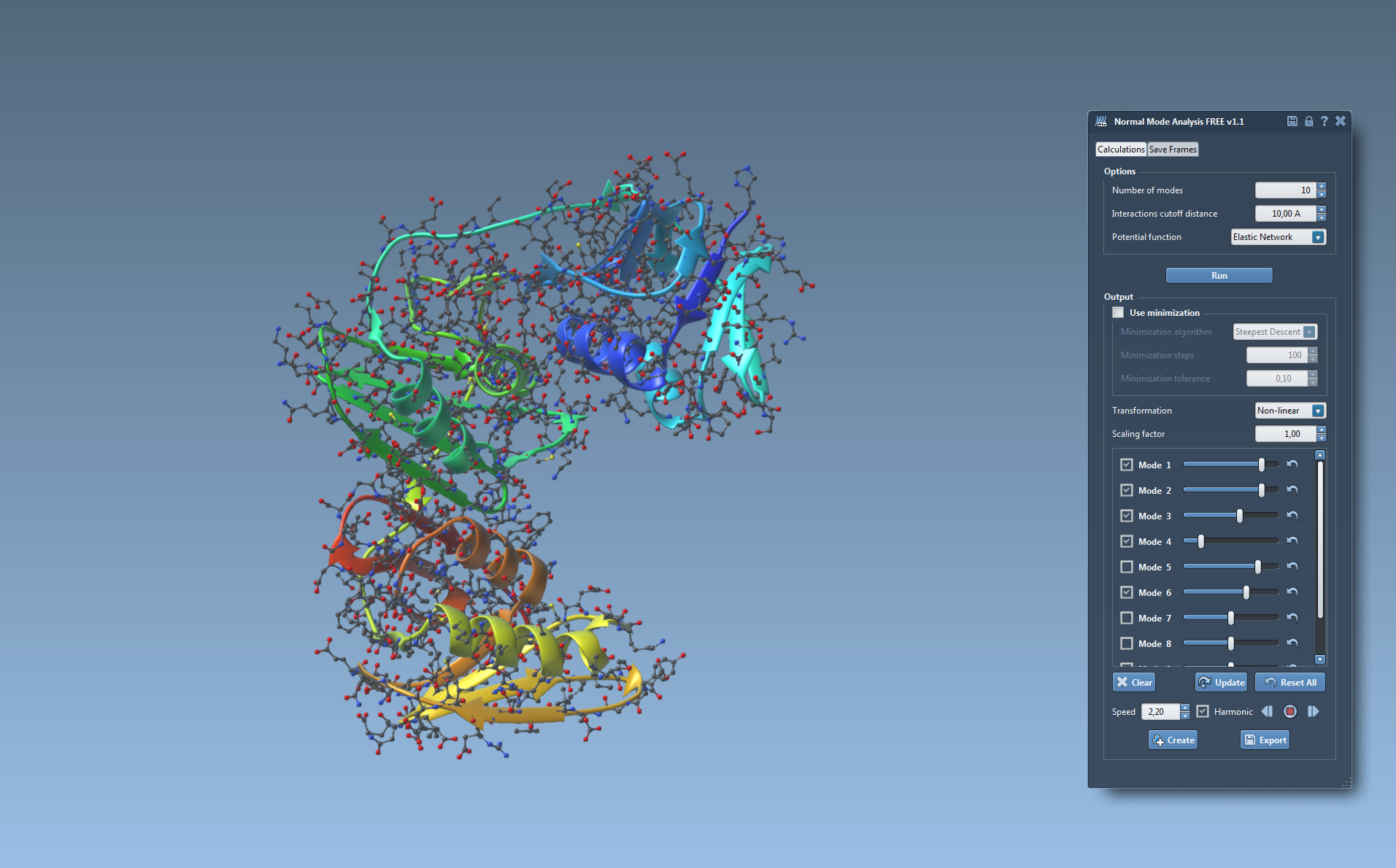This screenshot has height=868, width=1396.
Task: Open the Potential function dropdown
Action: tap(1317, 237)
